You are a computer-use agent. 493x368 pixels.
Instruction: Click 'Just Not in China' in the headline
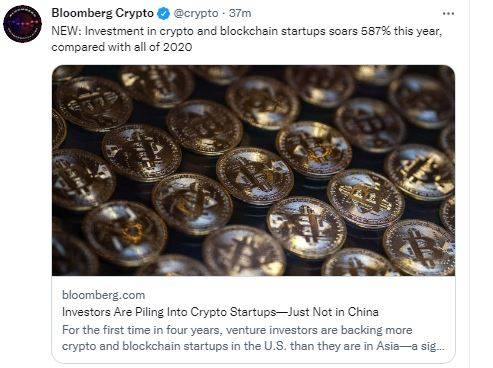tap(333, 312)
